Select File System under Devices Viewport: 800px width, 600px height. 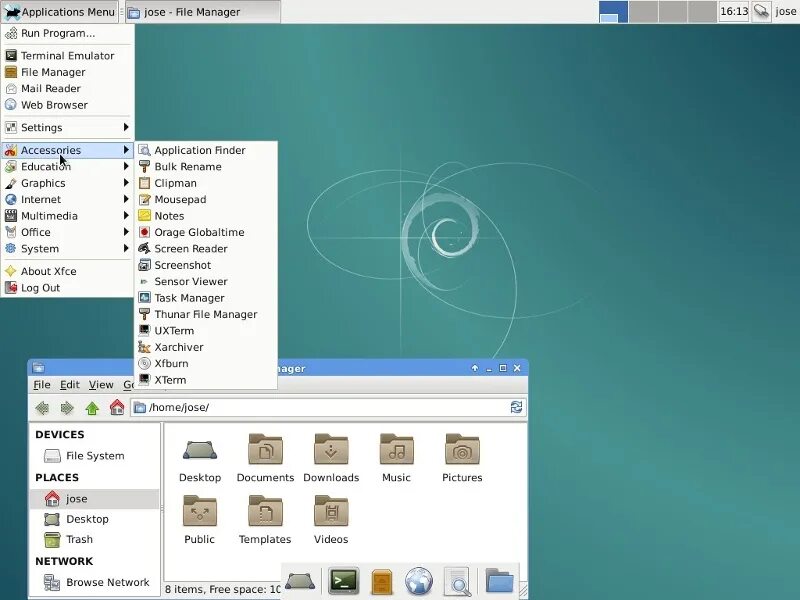[95, 456]
